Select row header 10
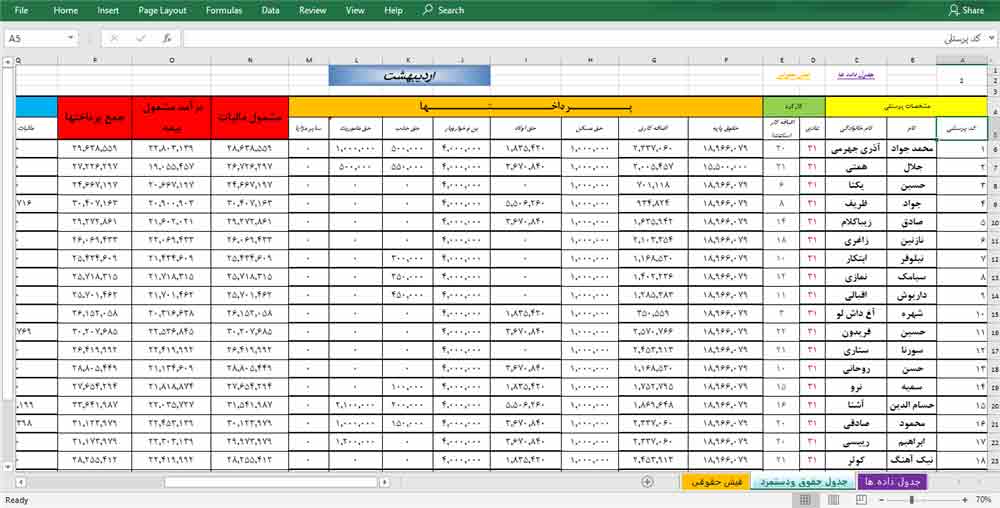Screen dimensions: 1000x508 click(994, 223)
